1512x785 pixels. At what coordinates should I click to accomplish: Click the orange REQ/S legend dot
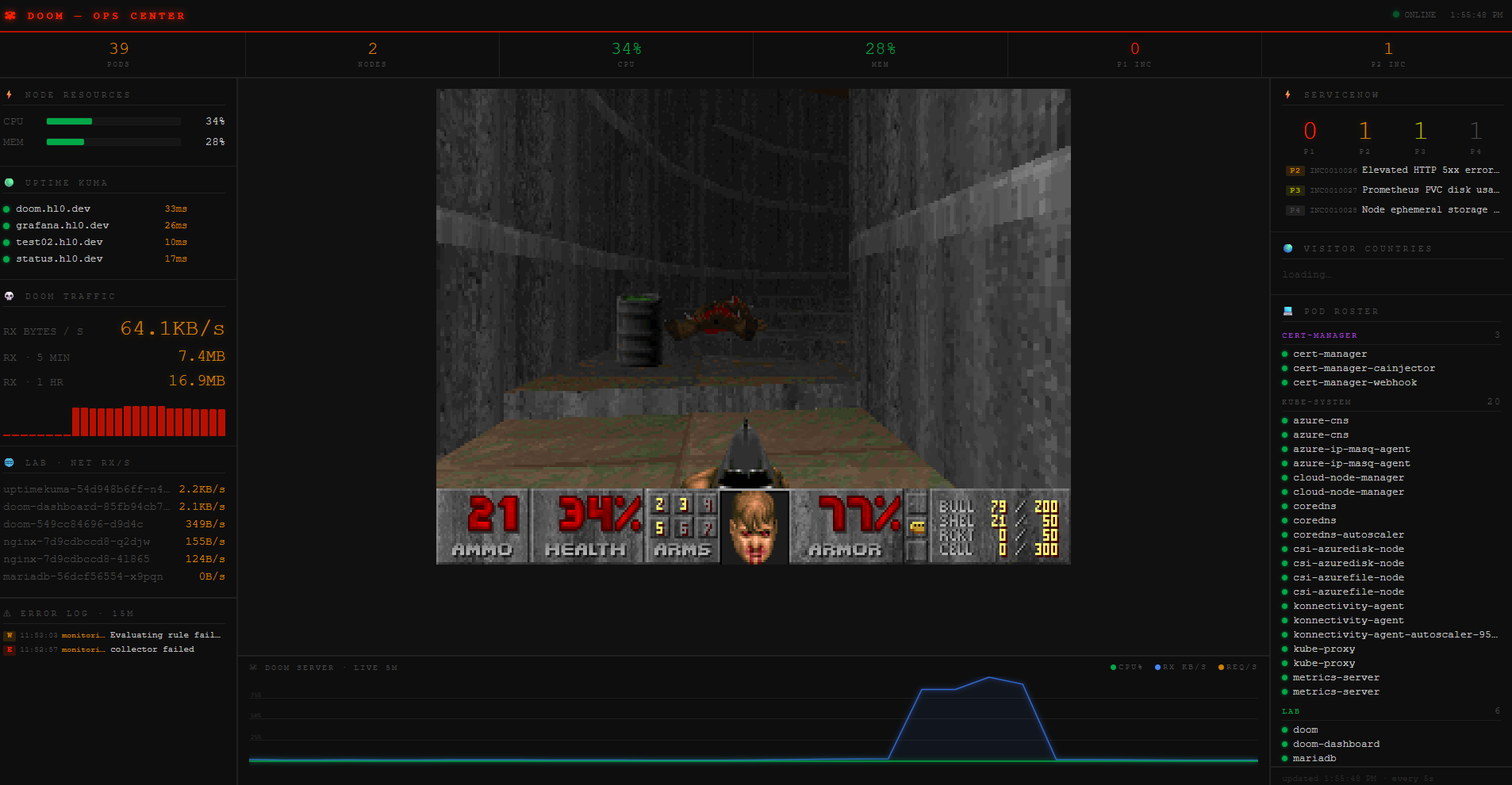pos(1221,667)
